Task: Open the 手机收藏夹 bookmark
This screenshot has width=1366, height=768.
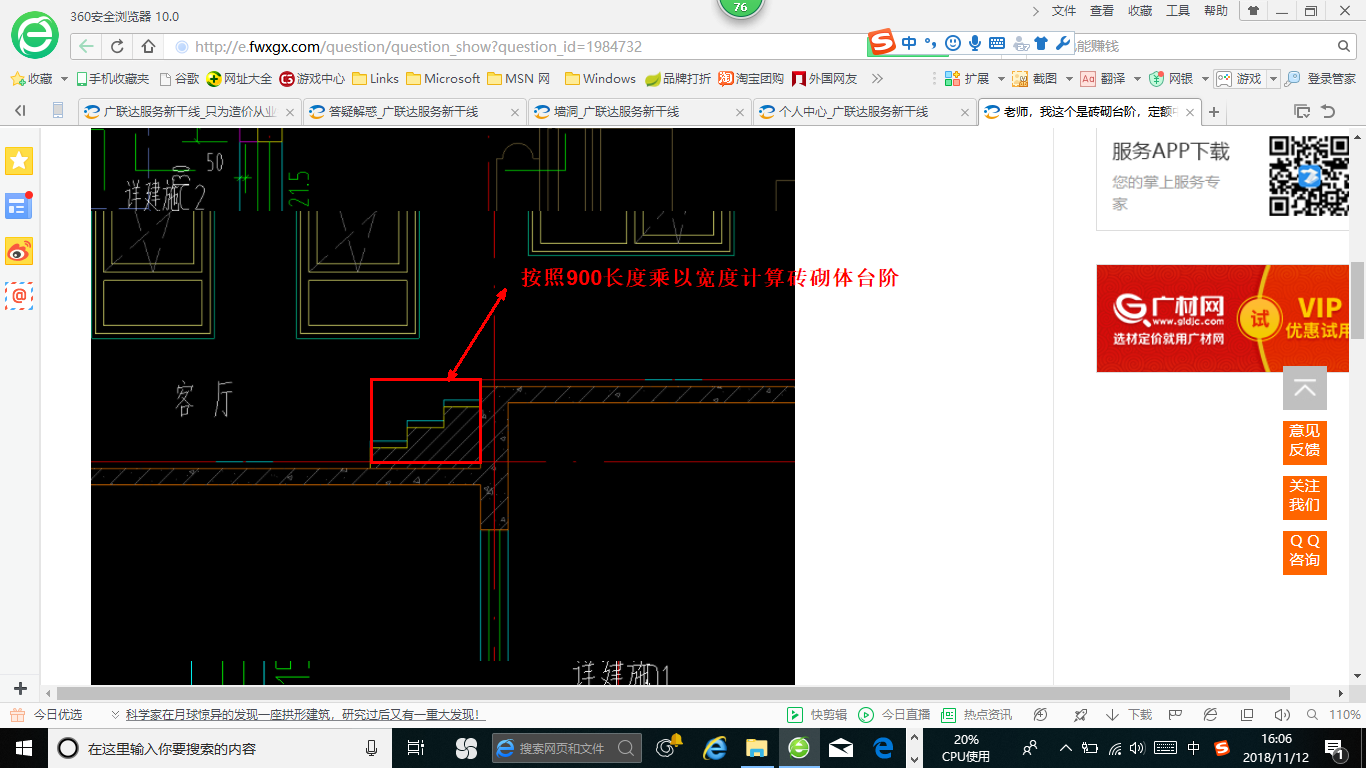Action: [112, 78]
